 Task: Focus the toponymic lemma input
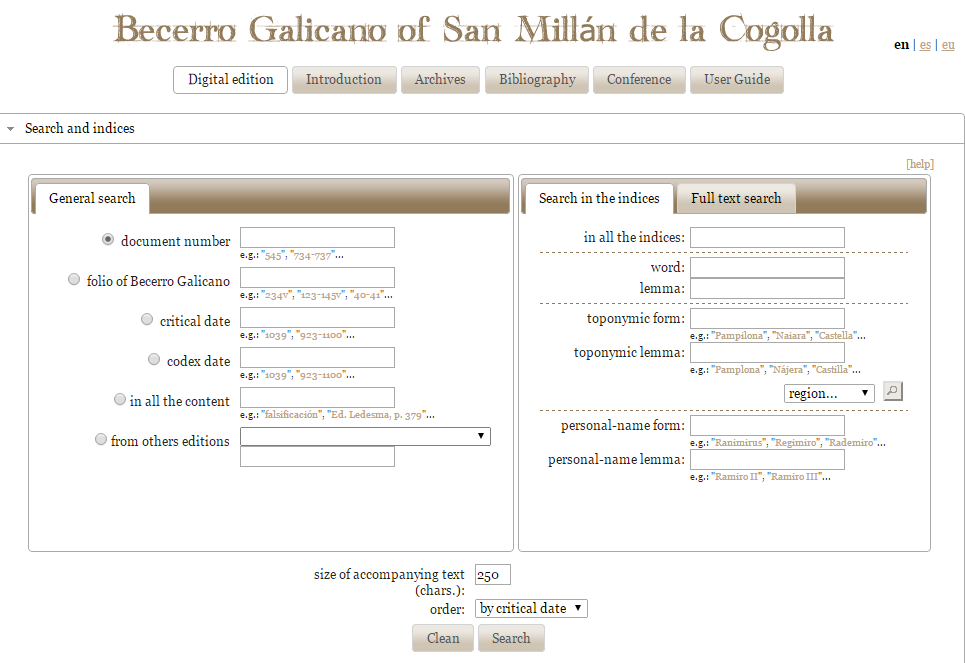click(x=767, y=352)
